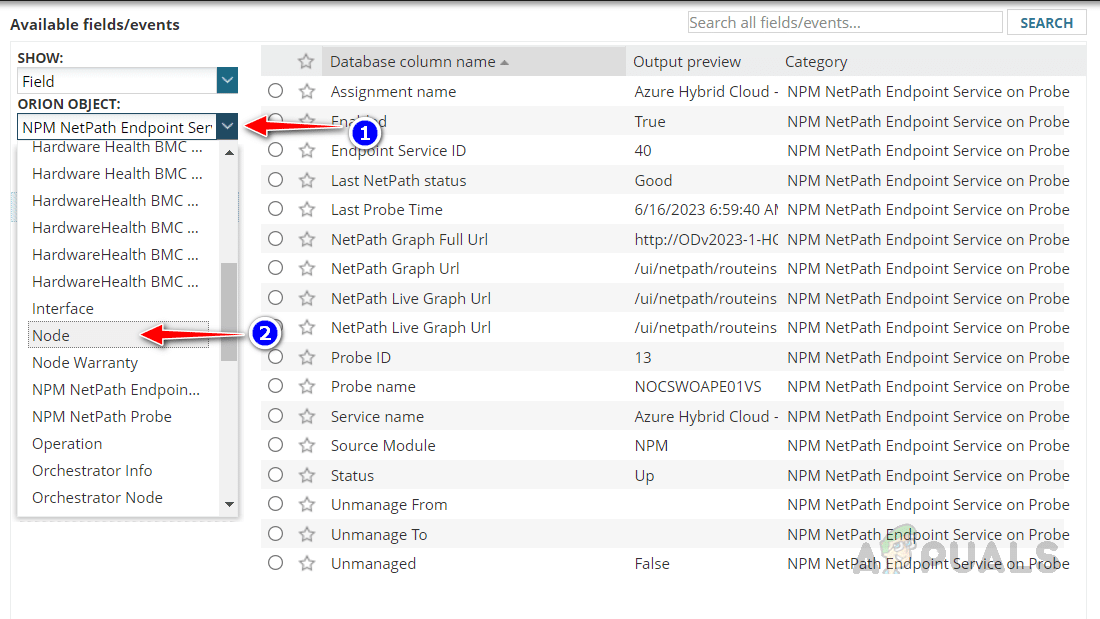Click the dropdown list scrollbar thumb
The width and height of the screenshot is (1100, 619).
click(x=229, y=310)
